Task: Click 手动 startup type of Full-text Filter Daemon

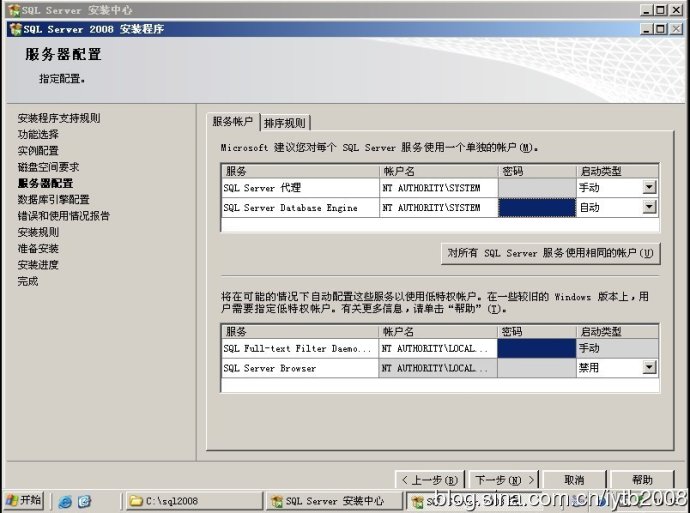Action: click(617, 348)
